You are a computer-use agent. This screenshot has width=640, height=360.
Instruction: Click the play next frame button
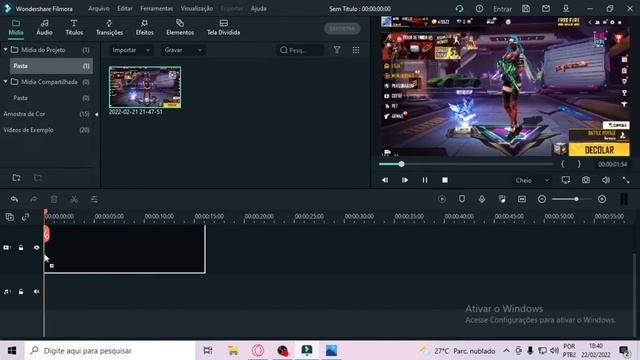pos(405,180)
